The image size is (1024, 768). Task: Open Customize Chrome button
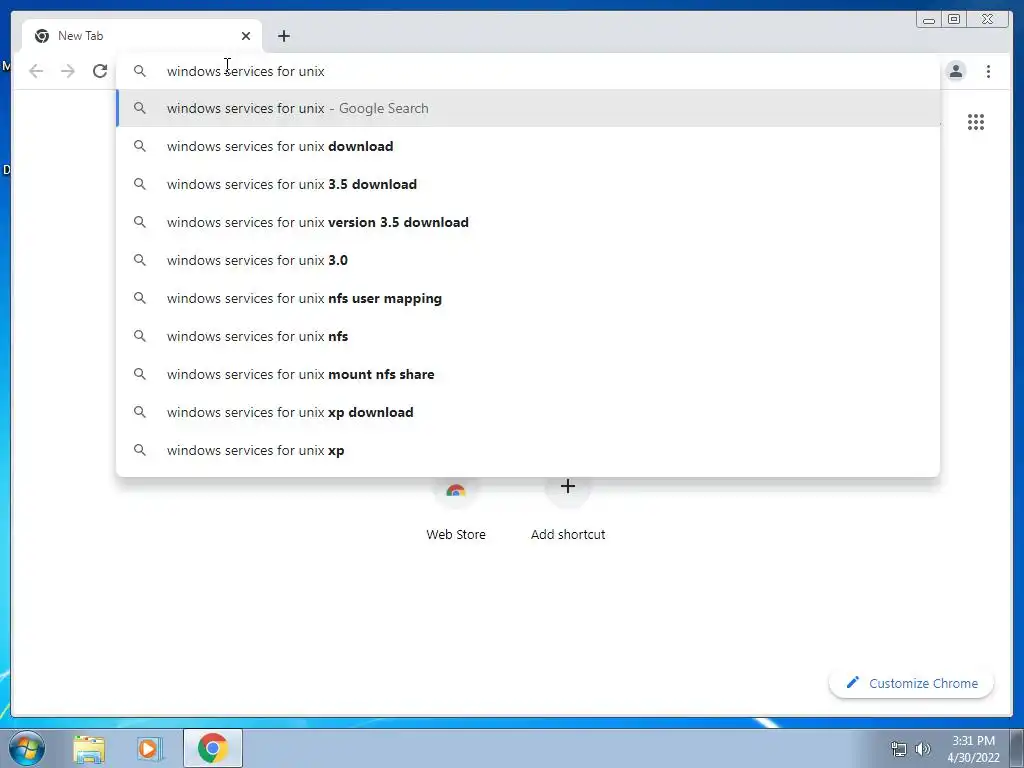tap(911, 683)
